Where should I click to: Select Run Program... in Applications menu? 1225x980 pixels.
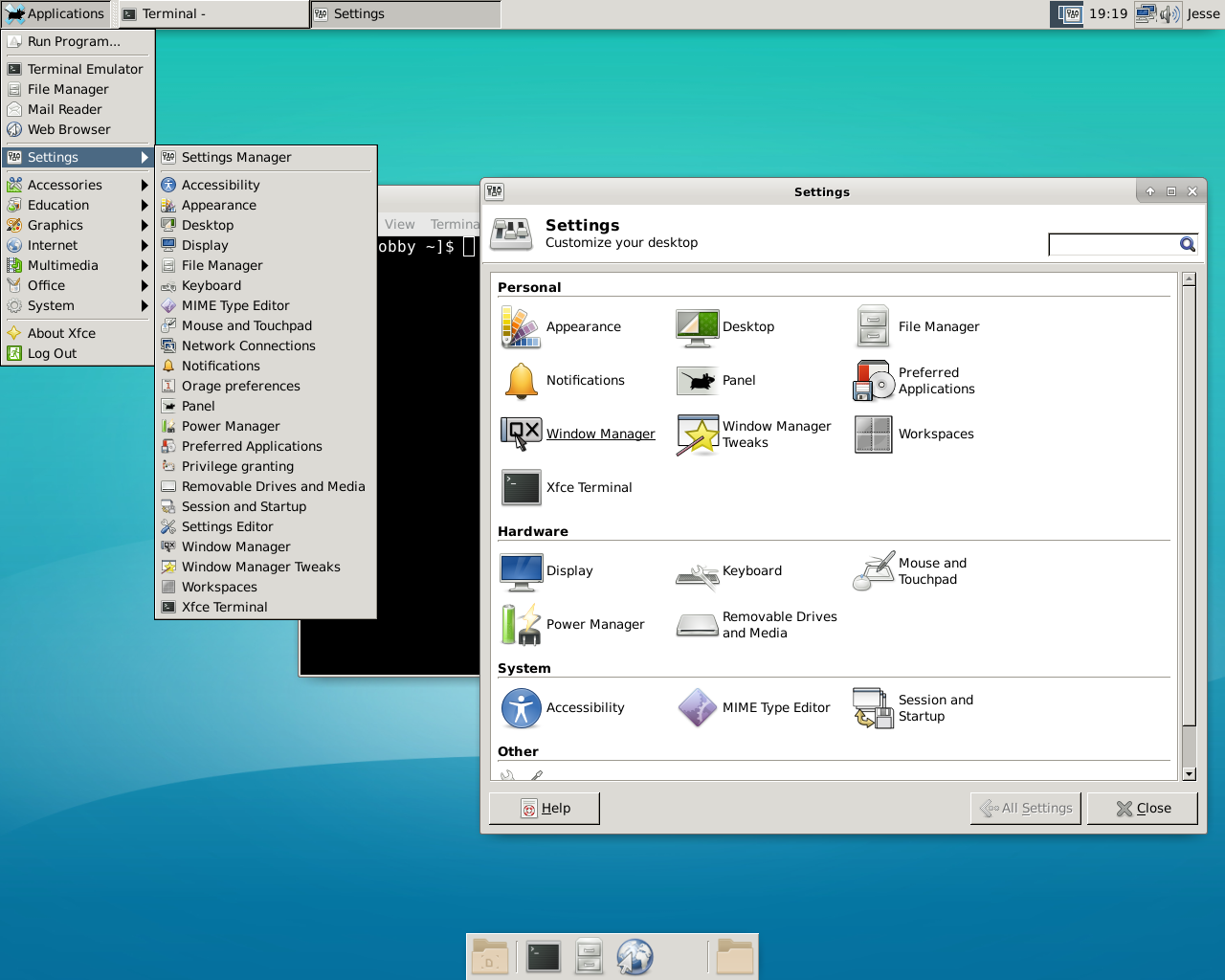click(x=78, y=41)
